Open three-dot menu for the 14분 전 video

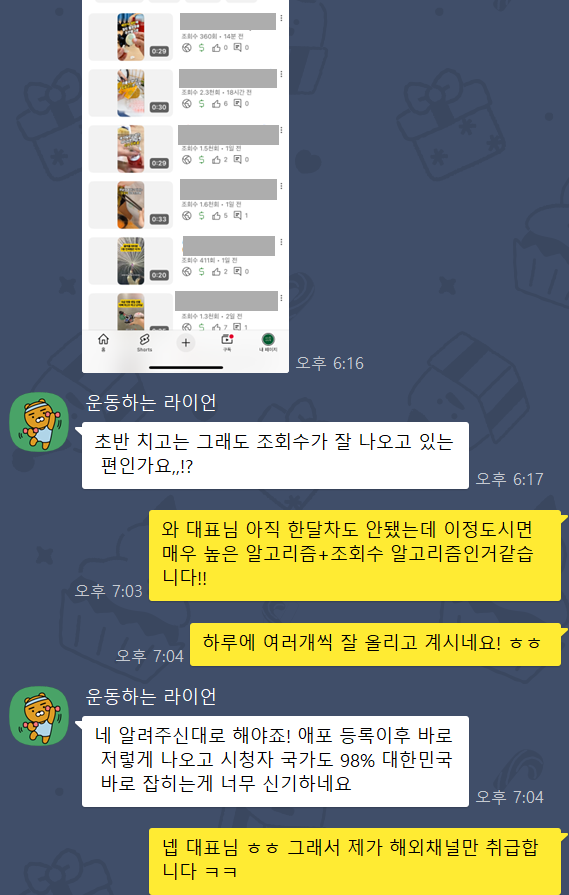(x=281, y=19)
